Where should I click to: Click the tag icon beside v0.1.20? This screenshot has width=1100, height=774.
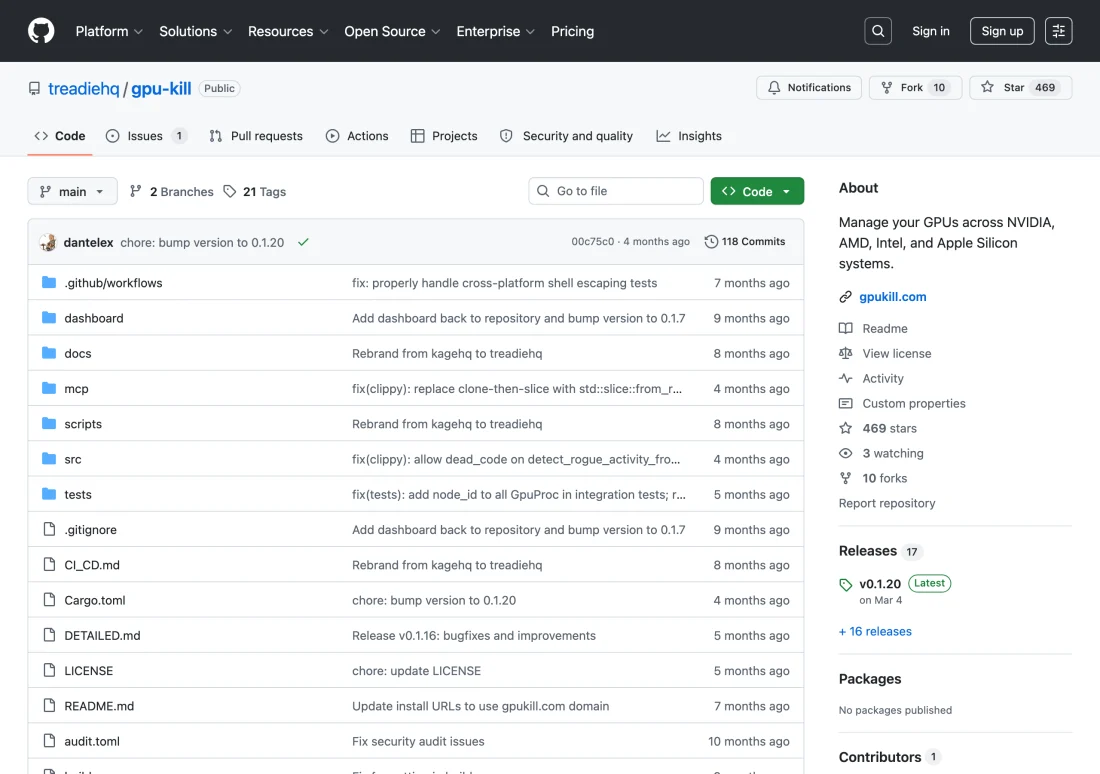point(845,585)
